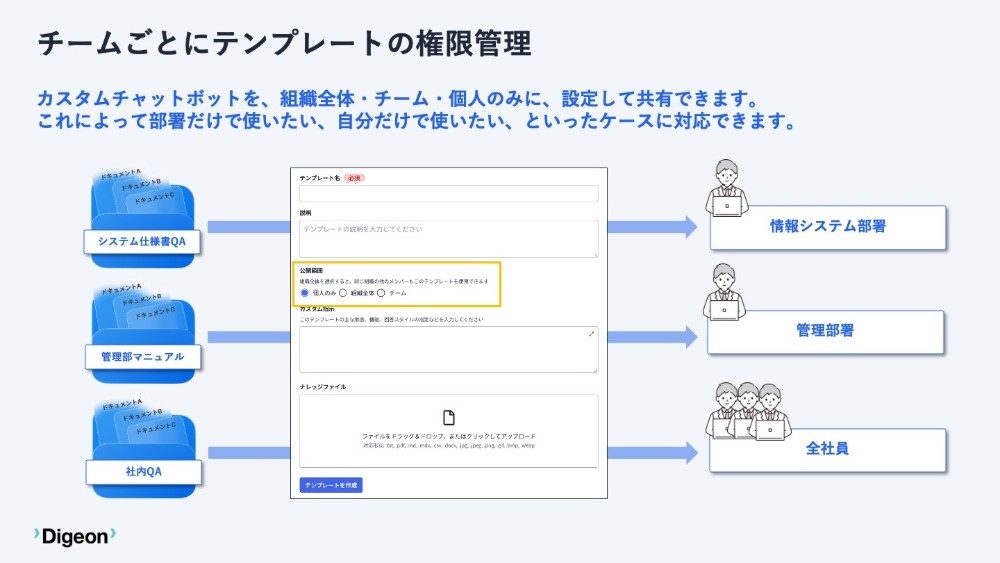Viewport: 1000px width, 563px height.
Task: Select the 個人のみ radio button
Action: coord(305,294)
